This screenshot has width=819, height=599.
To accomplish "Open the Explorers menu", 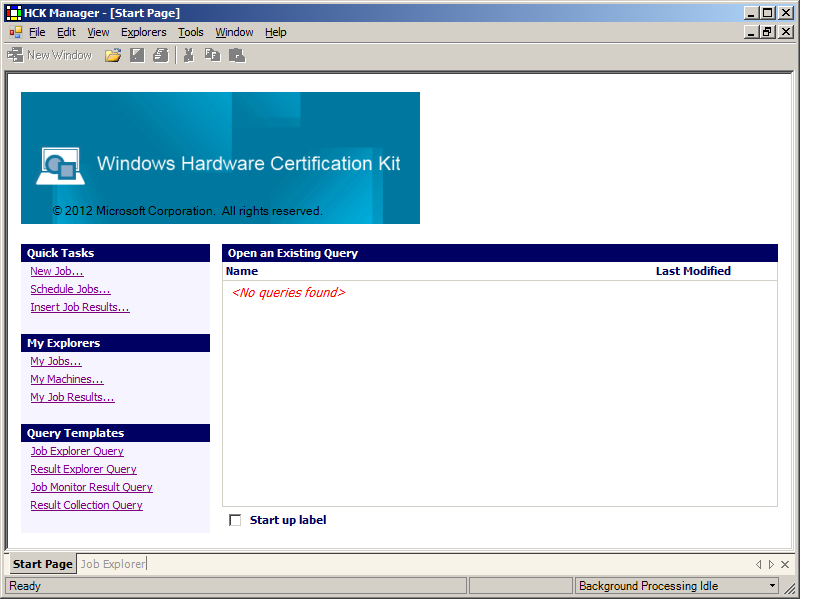I will [143, 32].
